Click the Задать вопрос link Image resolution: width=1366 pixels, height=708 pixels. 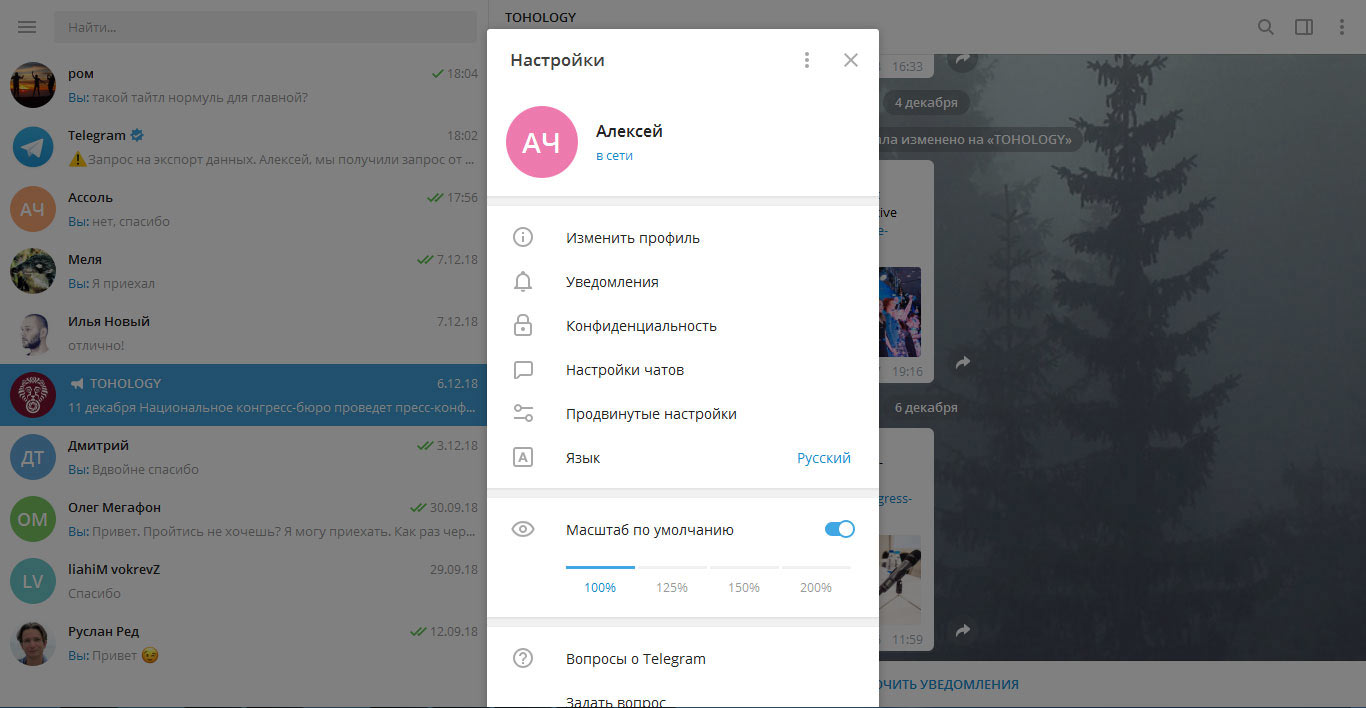pos(616,700)
